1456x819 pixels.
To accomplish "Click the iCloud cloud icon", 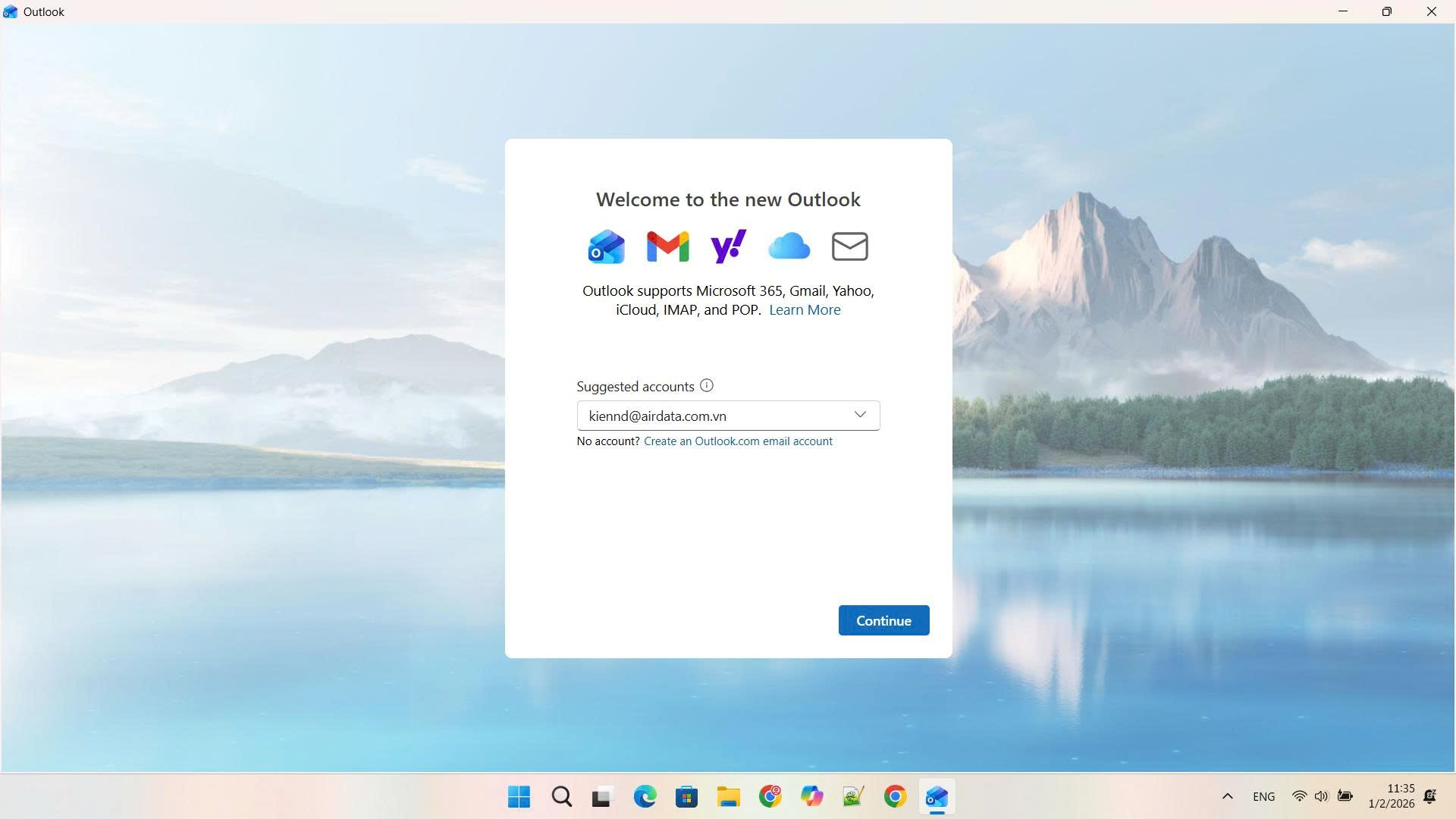I will pyautogui.click(x=789, y=246).
